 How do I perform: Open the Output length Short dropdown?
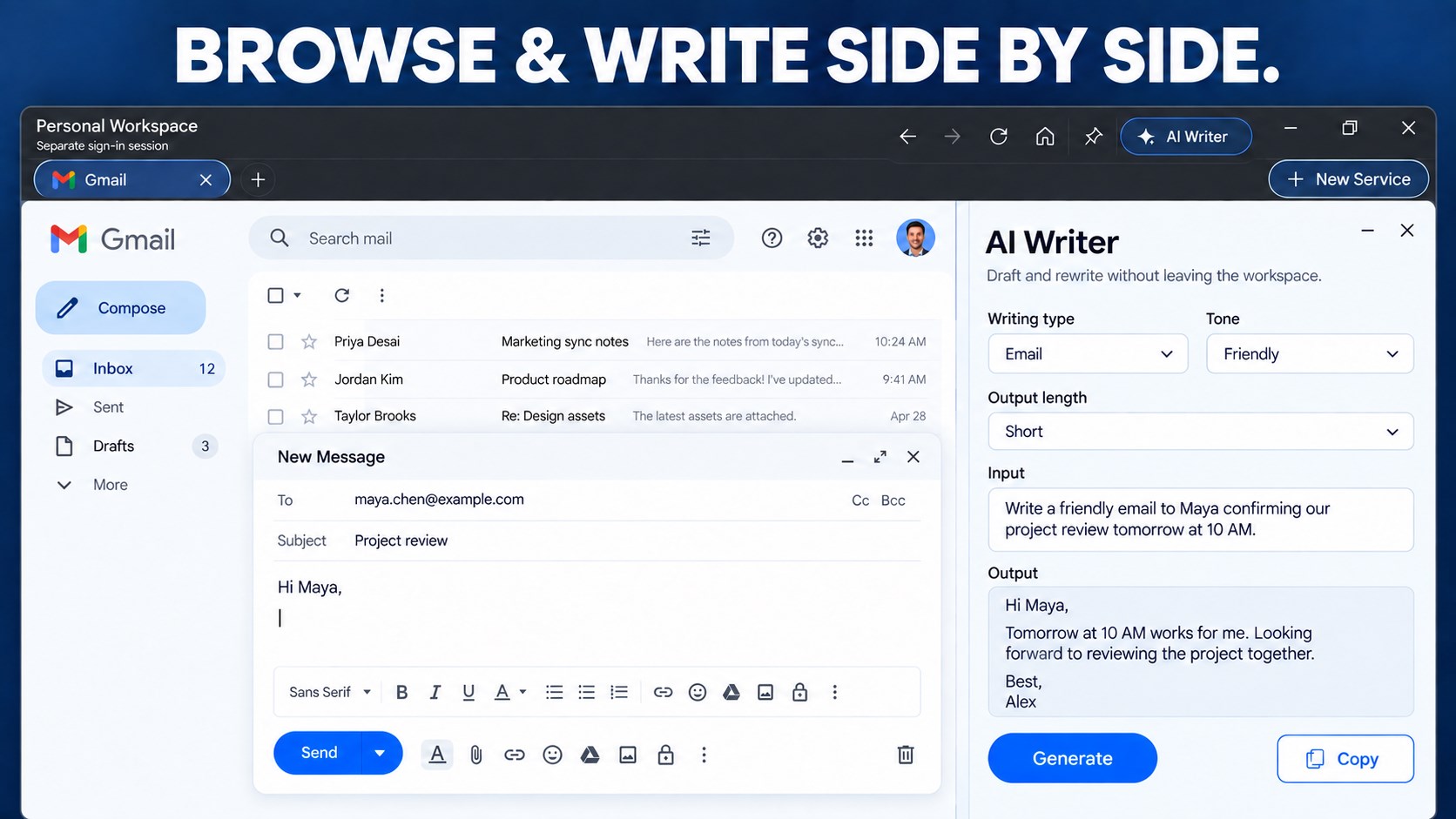tap(1201, 432)
